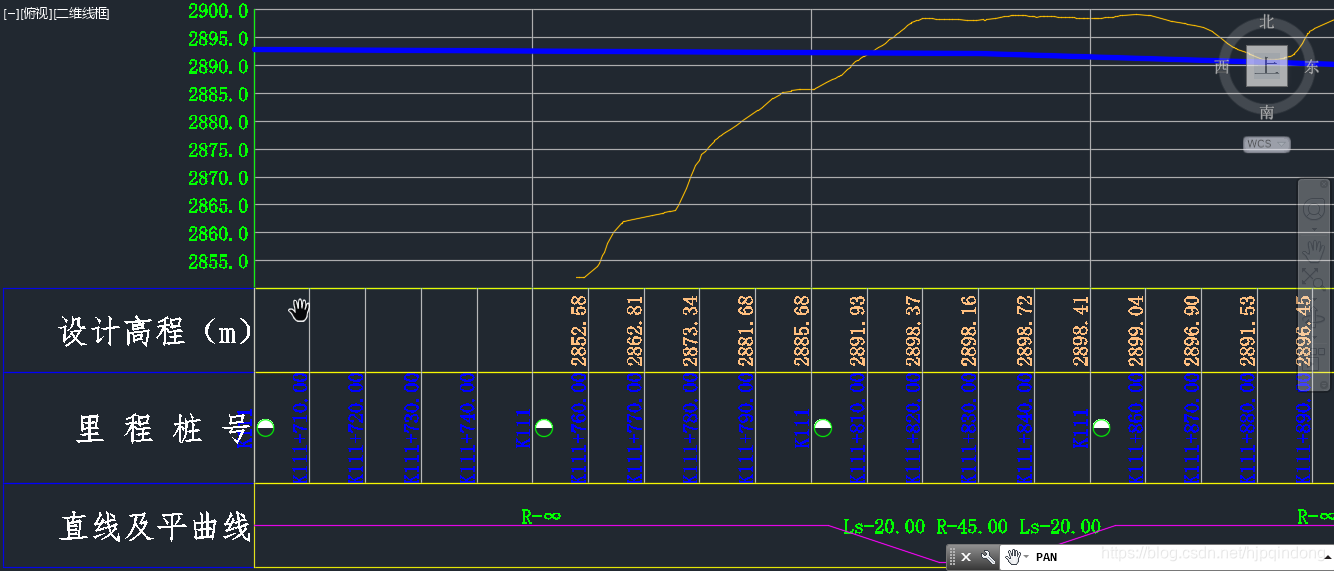Click the ViewCube 西 compass direction
Screen dimensions: 1334x571
1222,67
